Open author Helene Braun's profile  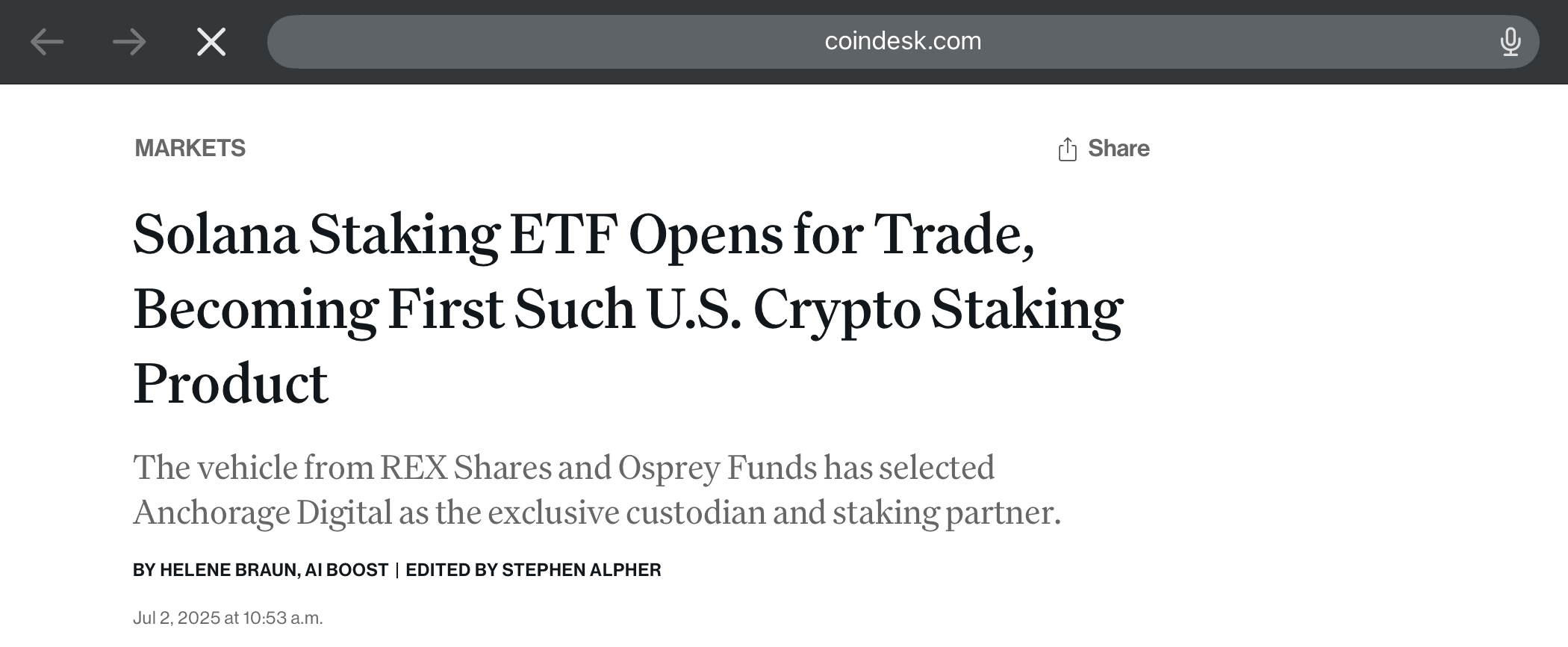[229, 570]
